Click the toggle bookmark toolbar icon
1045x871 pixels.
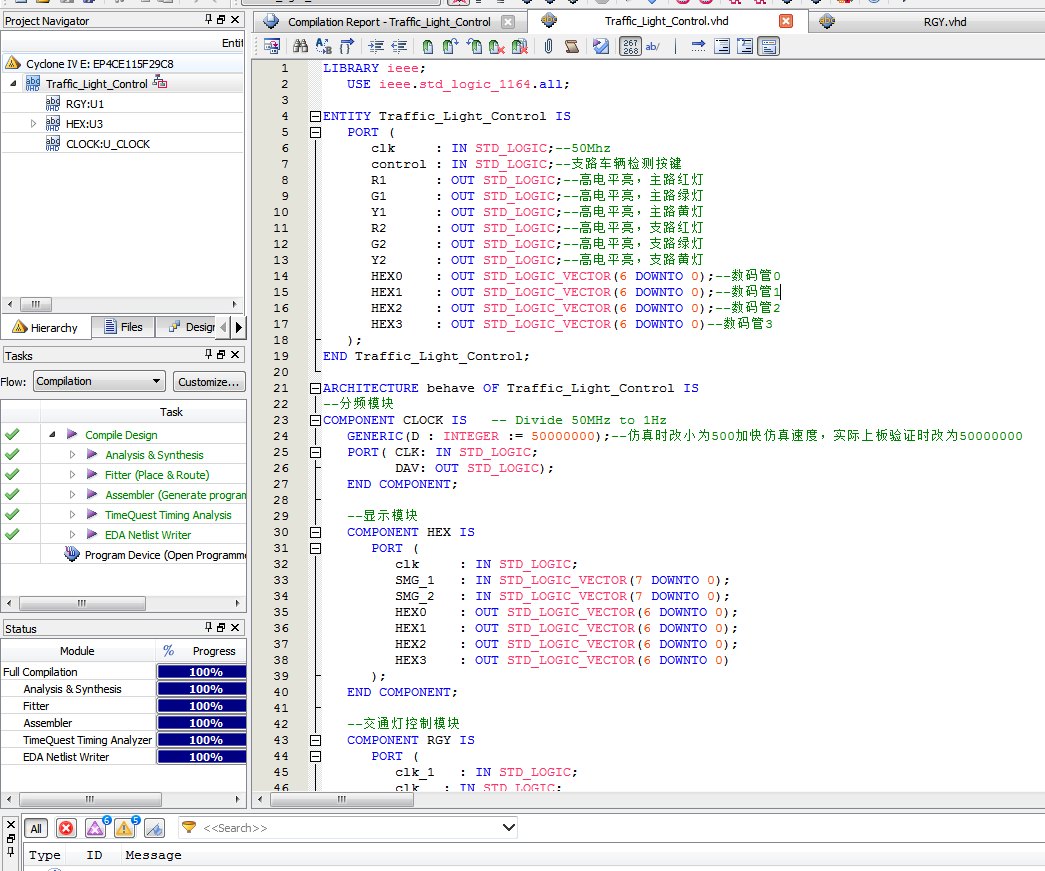pos(427,46)
